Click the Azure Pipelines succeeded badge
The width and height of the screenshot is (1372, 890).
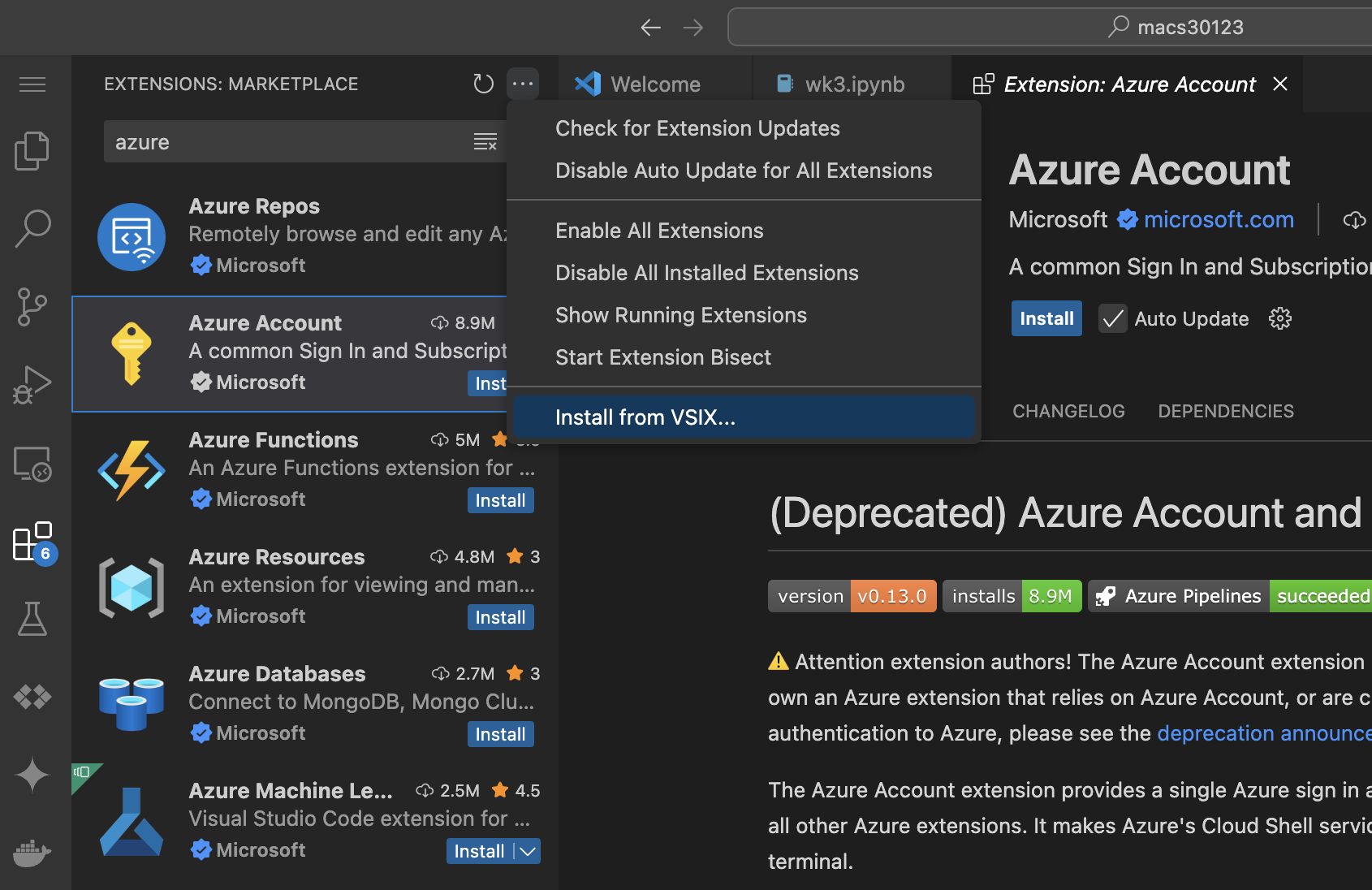(1230, 596)
